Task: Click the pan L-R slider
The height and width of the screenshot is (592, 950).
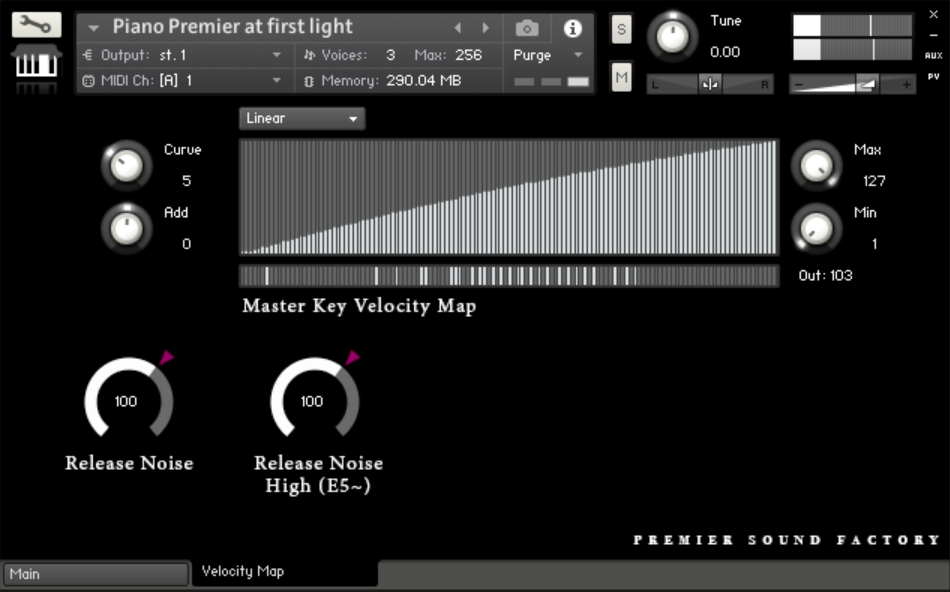Action: coord(709,84)
